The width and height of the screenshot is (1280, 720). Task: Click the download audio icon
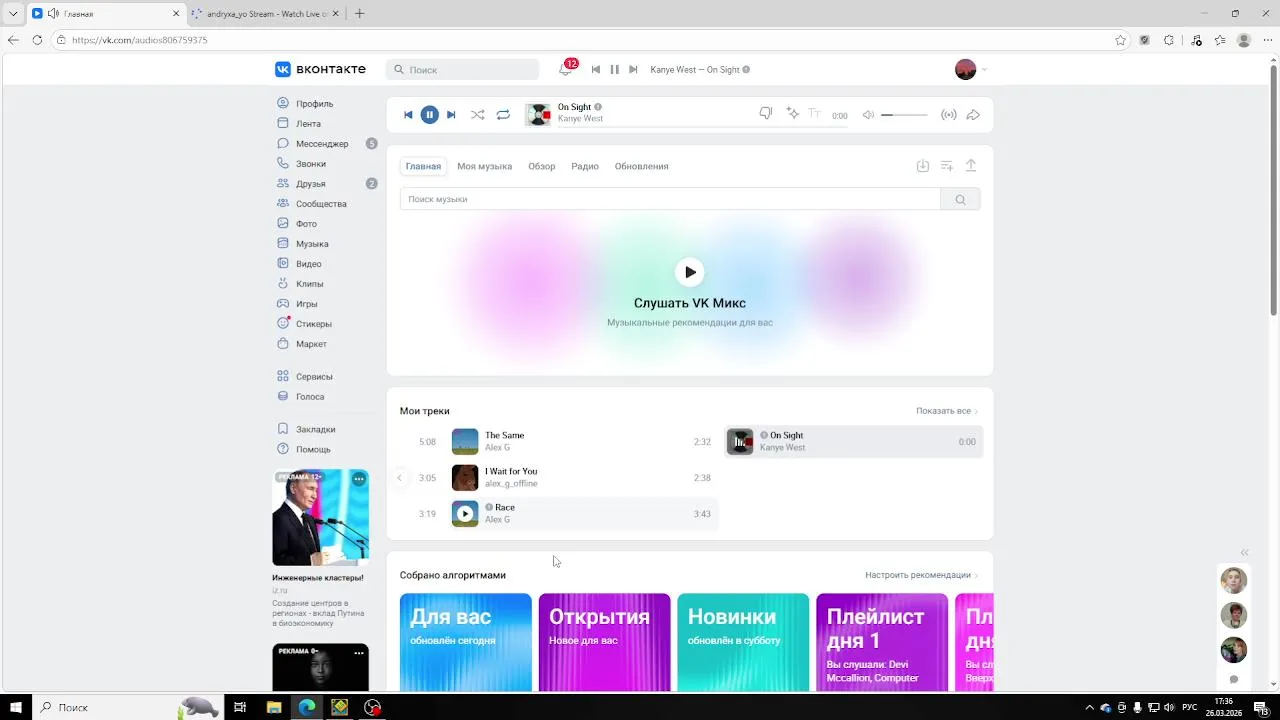click(923, 166)
